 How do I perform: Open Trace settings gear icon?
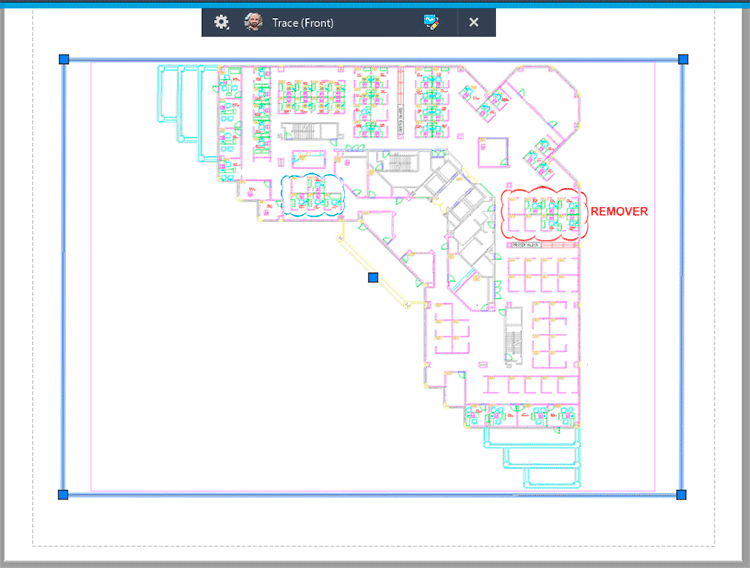pyautogui.click(x=221, y=22)
